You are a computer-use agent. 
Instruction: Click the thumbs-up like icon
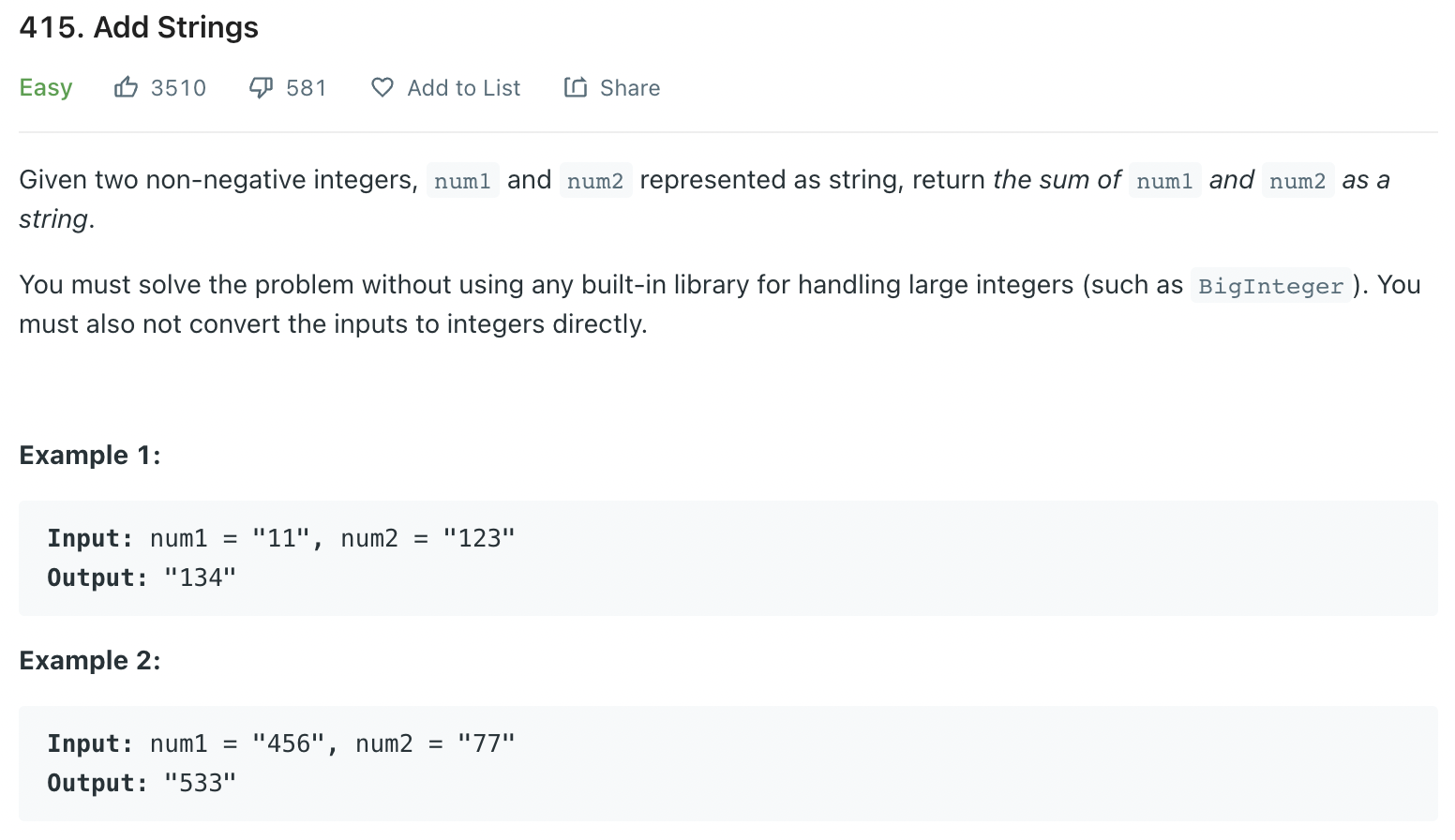pos(126,87)
